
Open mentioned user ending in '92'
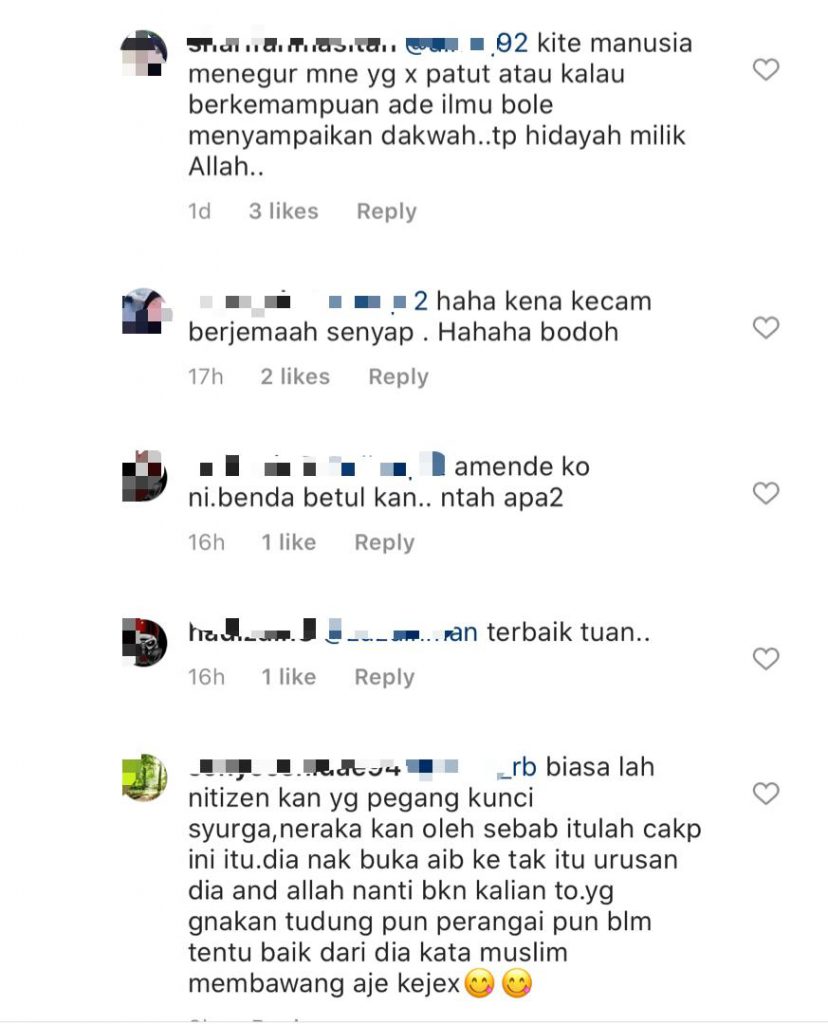pyautogui.click(x=466, y=44)
